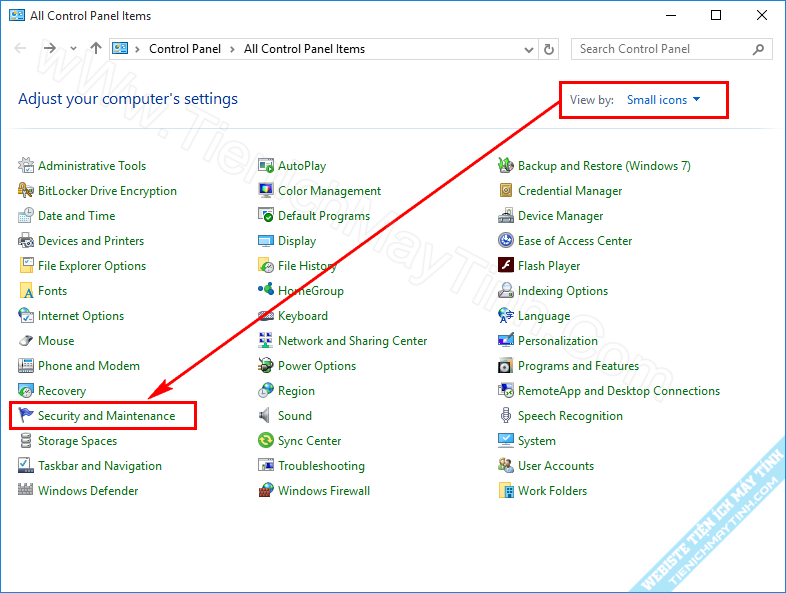Image resolution: width=786 pixels, height=593 pixels.
Task: Open the Troubleshooting link
Action: pos(321,466)
